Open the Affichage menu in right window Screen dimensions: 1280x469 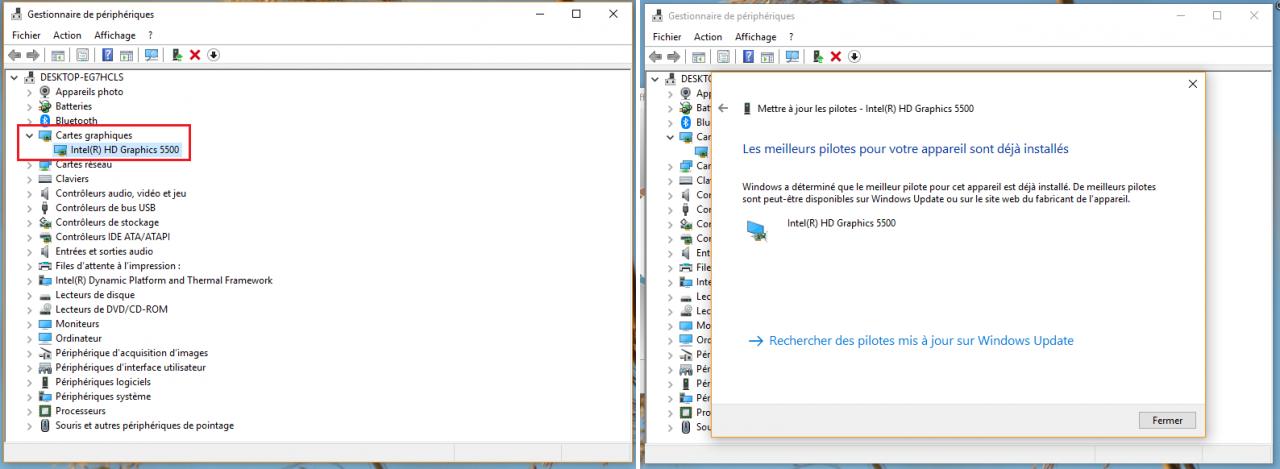(756, 37)
